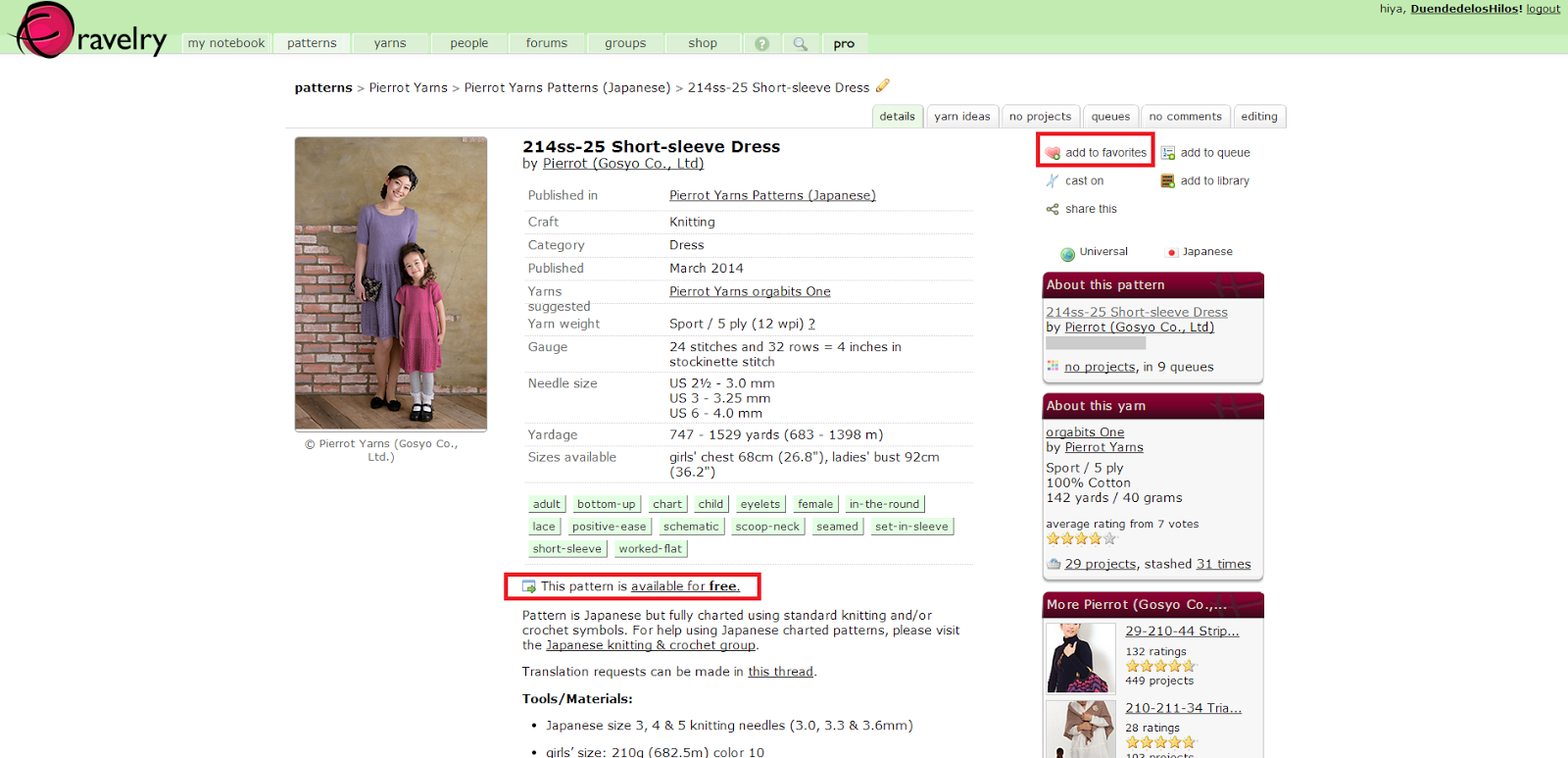The width and height of the screenshot is (1568, 758).
Task: Add this pattern to library
Action: [1205, 180]
